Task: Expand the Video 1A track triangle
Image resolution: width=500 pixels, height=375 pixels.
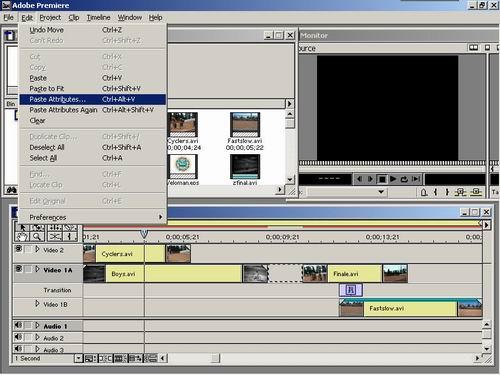Action: pos(37,269)
